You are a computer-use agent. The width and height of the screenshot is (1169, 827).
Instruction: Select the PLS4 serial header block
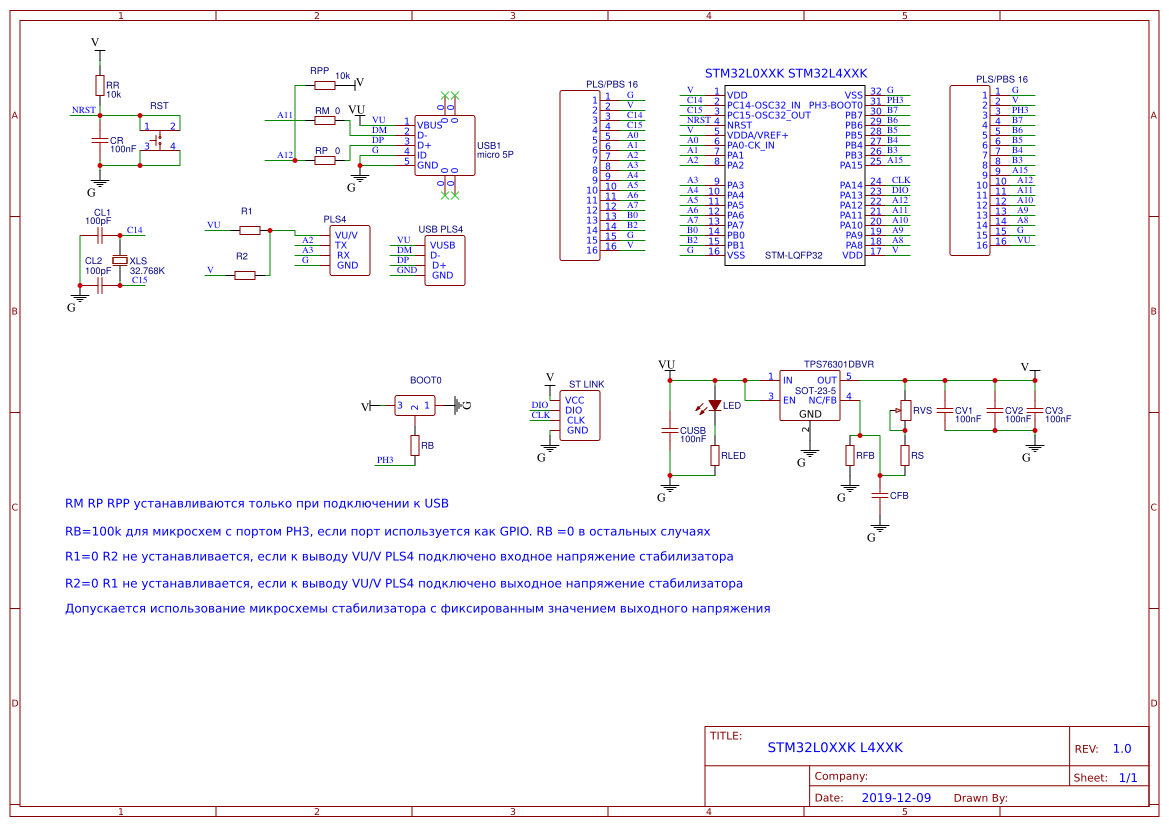pos(350,251)
